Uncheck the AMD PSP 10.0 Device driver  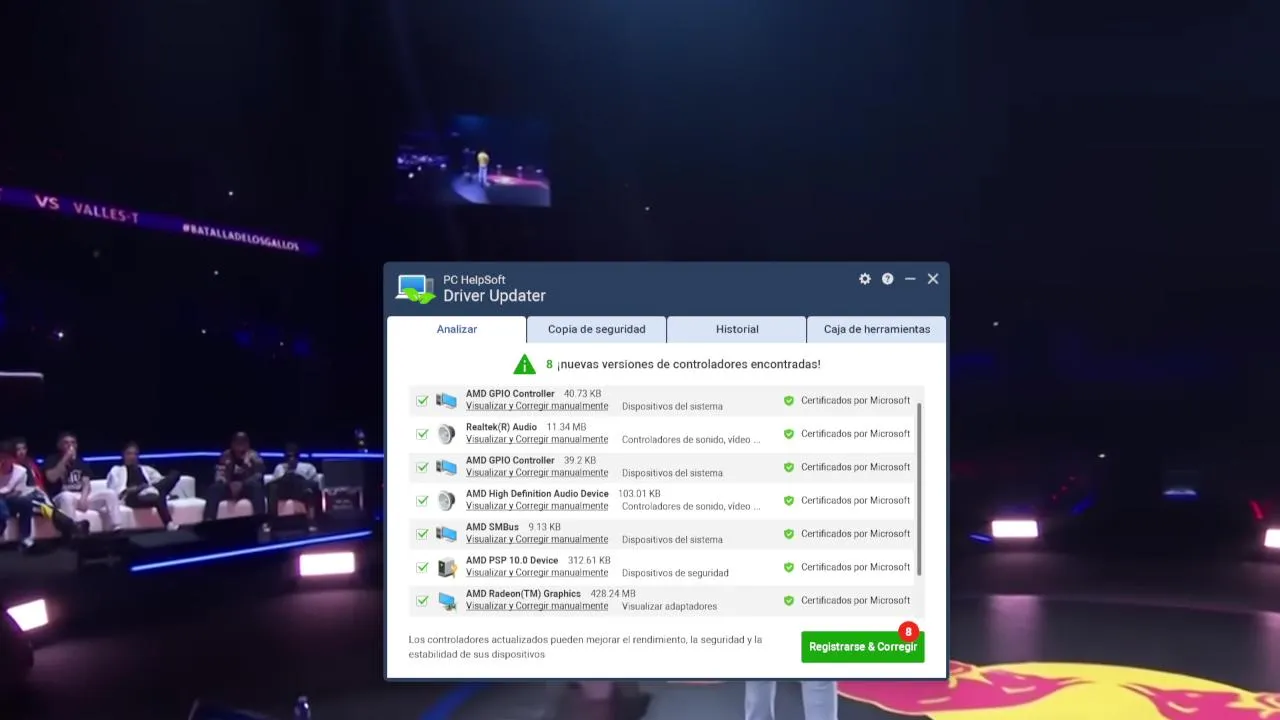click(x=422, y=567)
